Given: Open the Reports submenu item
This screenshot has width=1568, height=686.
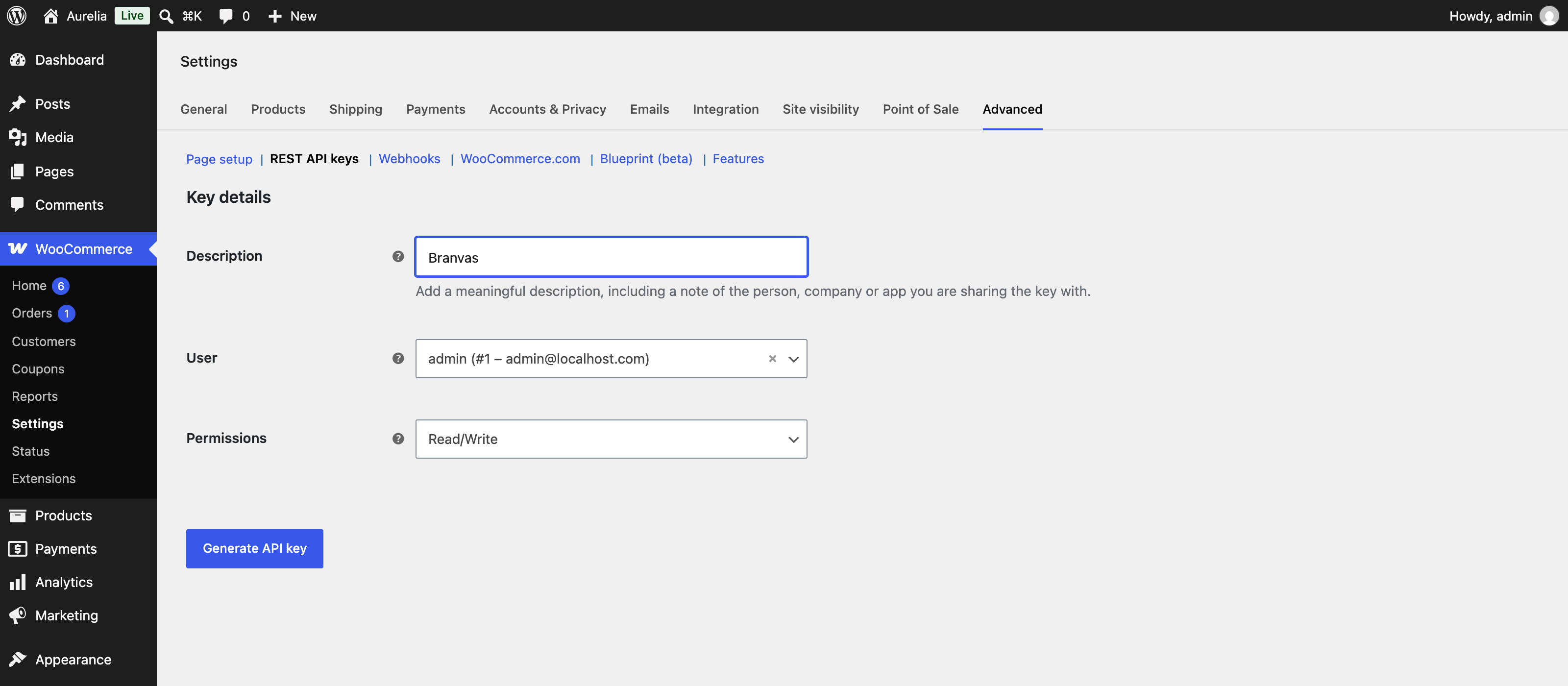Looking at the screenshot, I should click(x=35, y=396).
